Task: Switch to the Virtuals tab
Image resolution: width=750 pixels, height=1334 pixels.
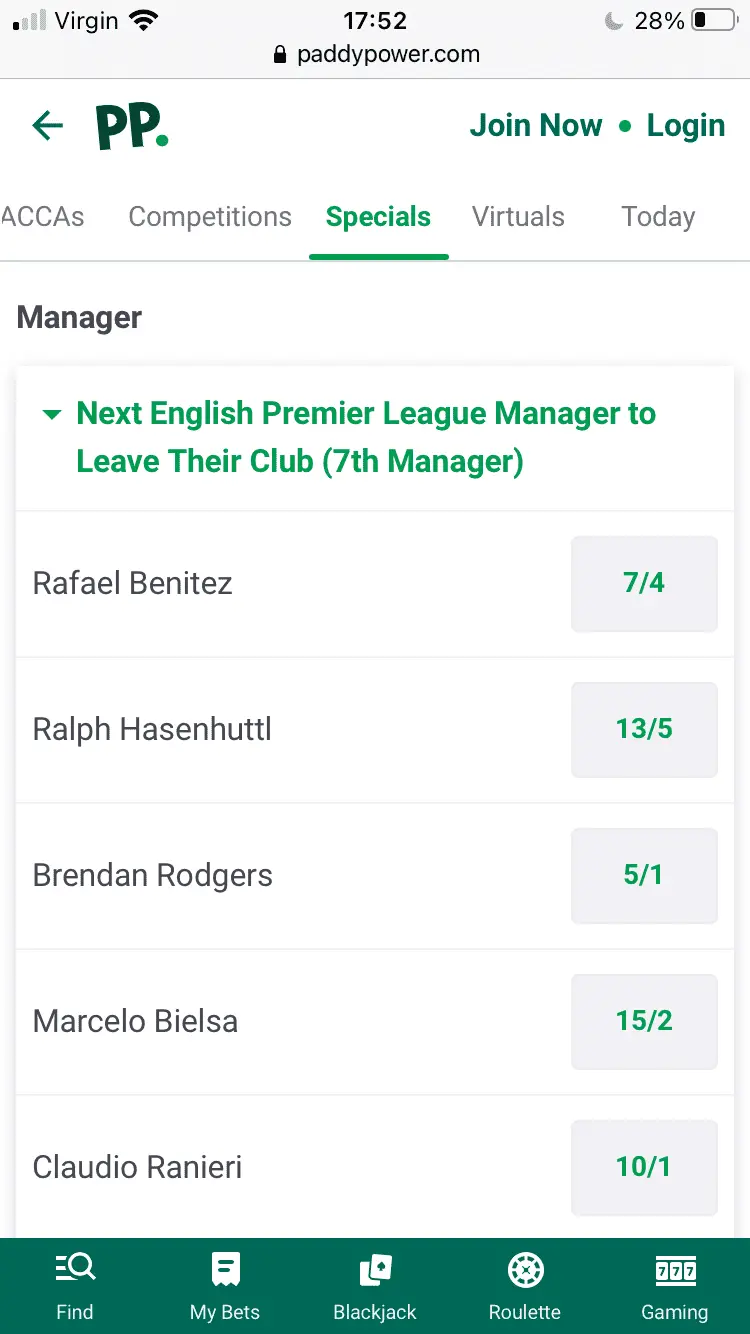Action: pyautogui.click(x=518, y=217)
